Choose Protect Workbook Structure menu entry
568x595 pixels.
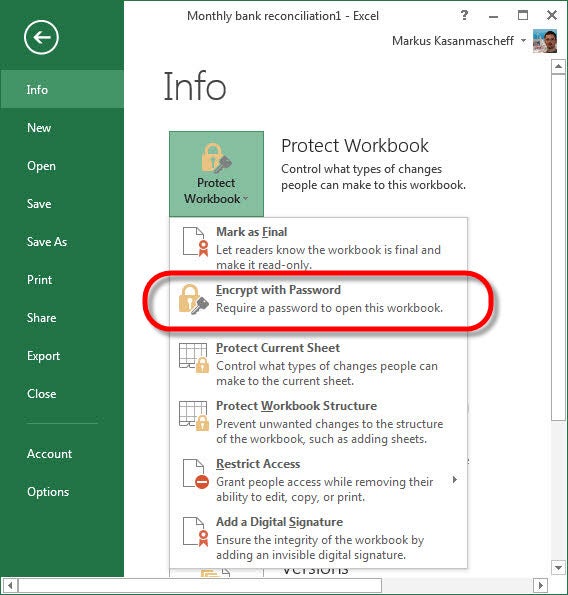(318, 421)
